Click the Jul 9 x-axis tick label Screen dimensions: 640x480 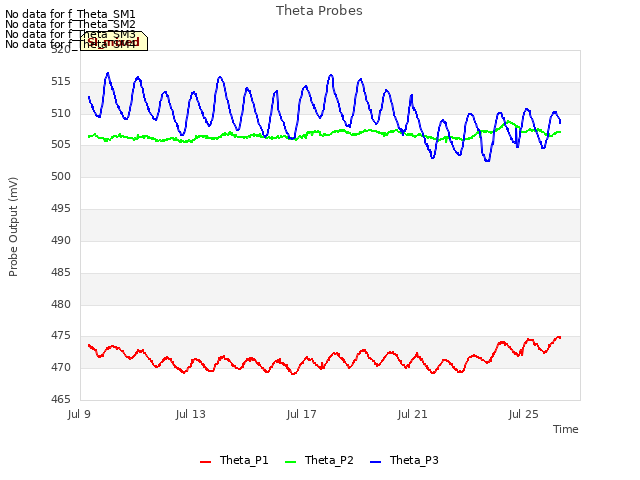click(x=79, y=414)
